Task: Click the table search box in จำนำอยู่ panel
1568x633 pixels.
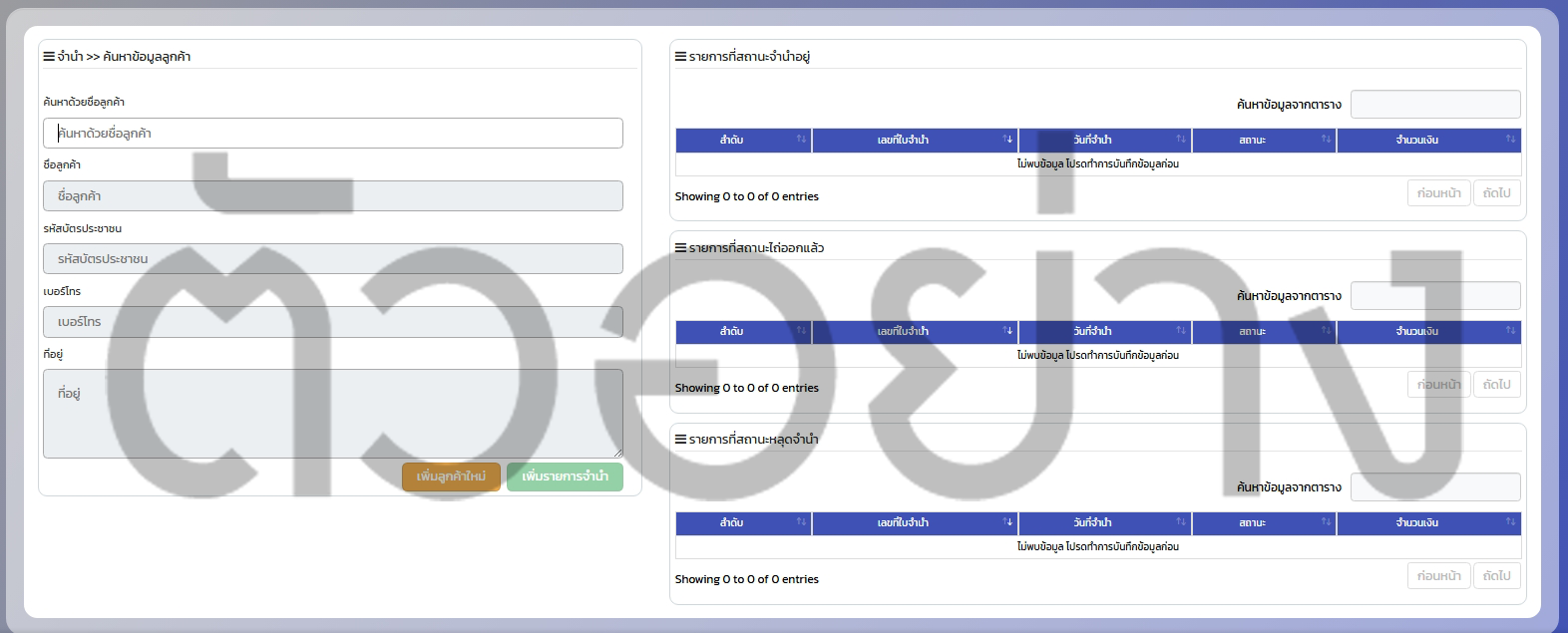Action: 1434,105
